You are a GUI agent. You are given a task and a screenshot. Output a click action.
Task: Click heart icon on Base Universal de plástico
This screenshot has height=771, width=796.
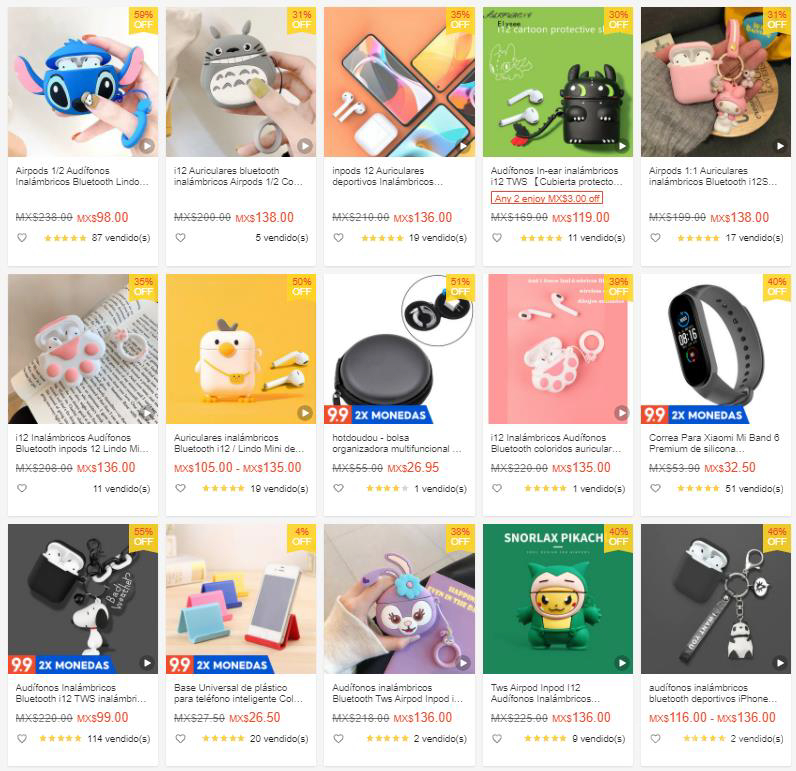click(x=180, y=738)
